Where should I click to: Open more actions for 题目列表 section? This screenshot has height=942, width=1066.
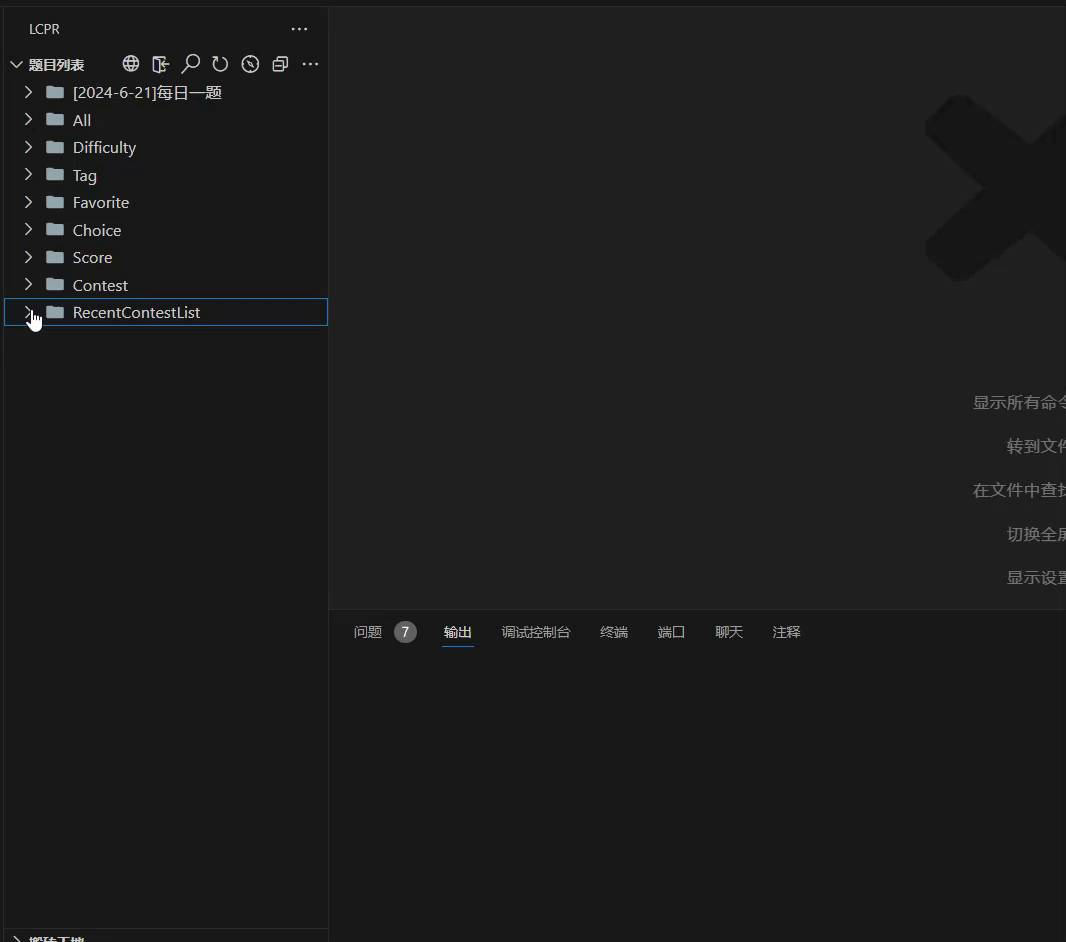click(310, 64)
